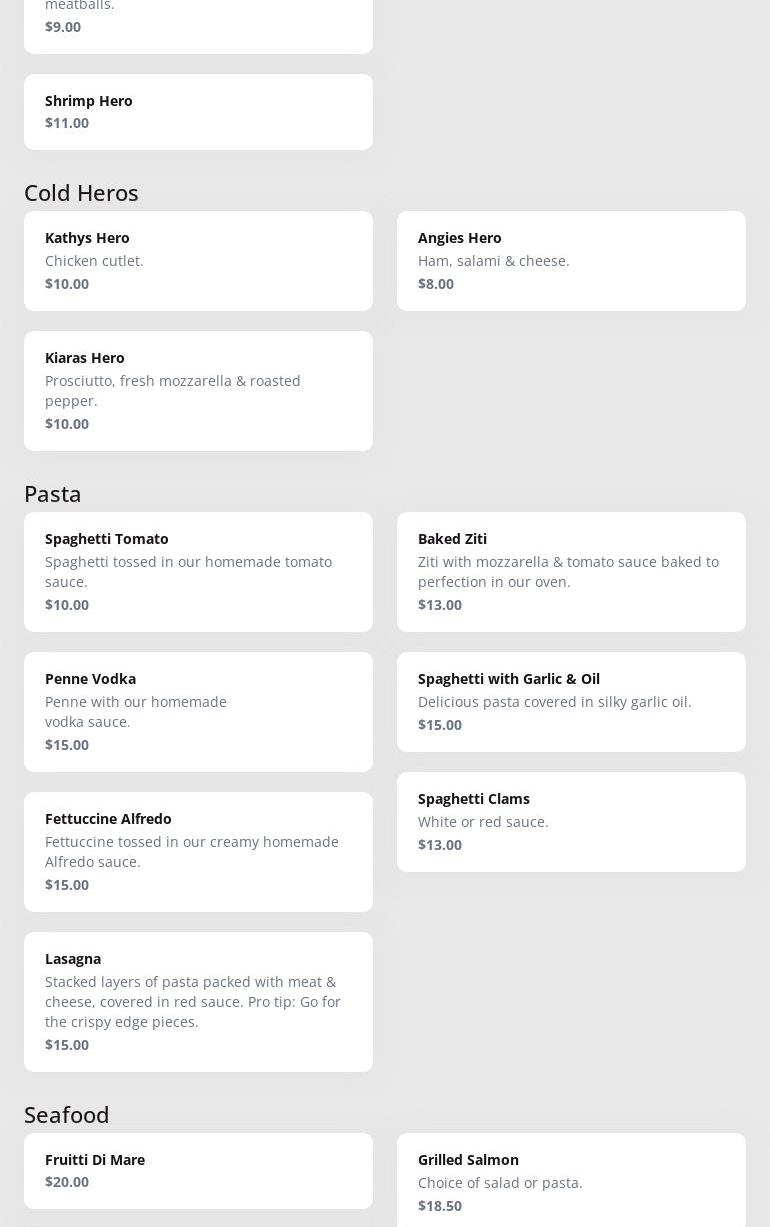The image size is (770, 1227).
Task: Open the Kathys Hero item card
Action: 198,261
